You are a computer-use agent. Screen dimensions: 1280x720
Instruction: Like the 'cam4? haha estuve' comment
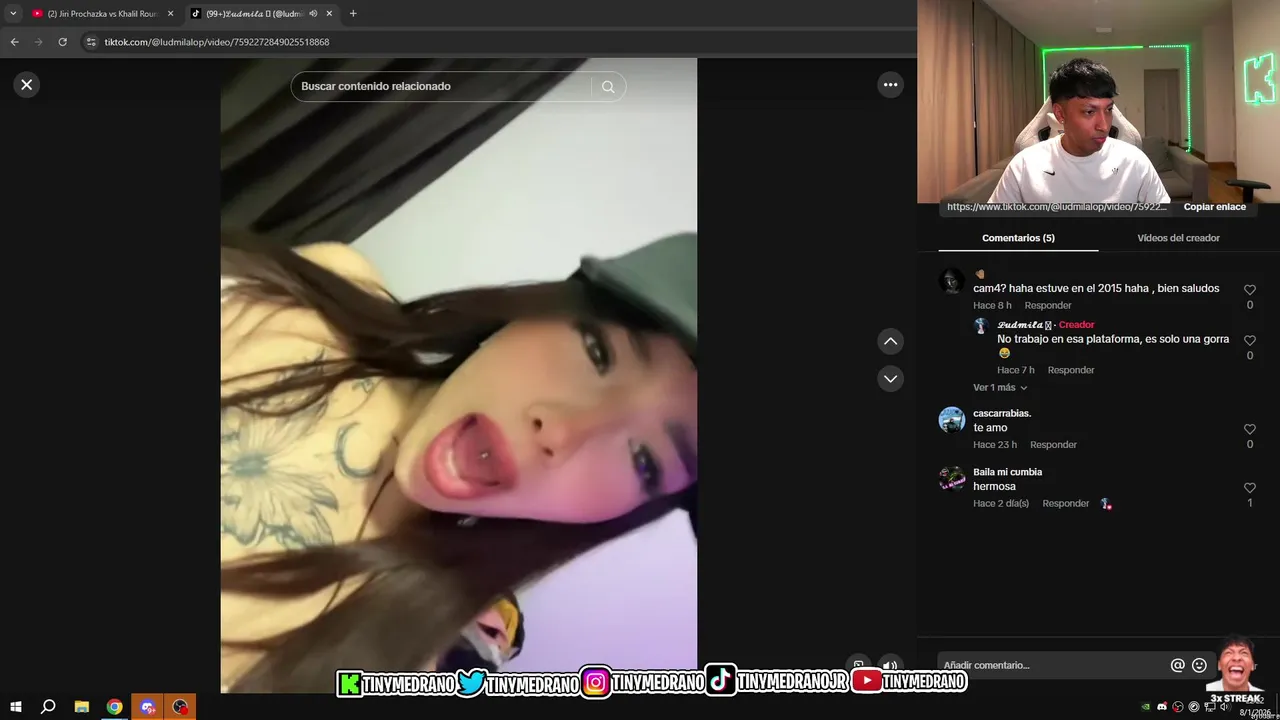tap(1249, 290)
